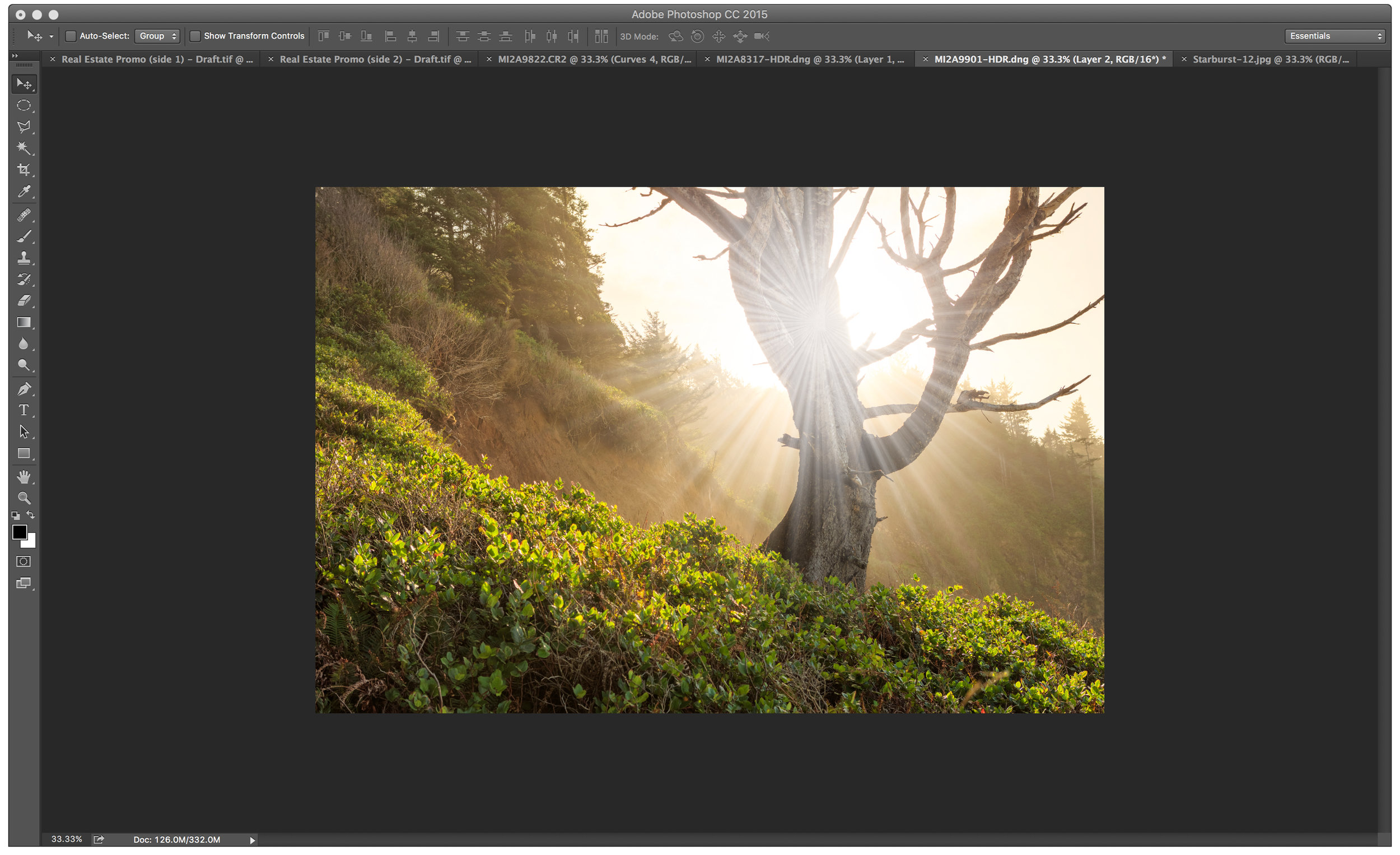The width and height of the screenshot is (1400, 855).
Task: Close the MI2A9901-HDR.dng tab
Action: point(925,59)
